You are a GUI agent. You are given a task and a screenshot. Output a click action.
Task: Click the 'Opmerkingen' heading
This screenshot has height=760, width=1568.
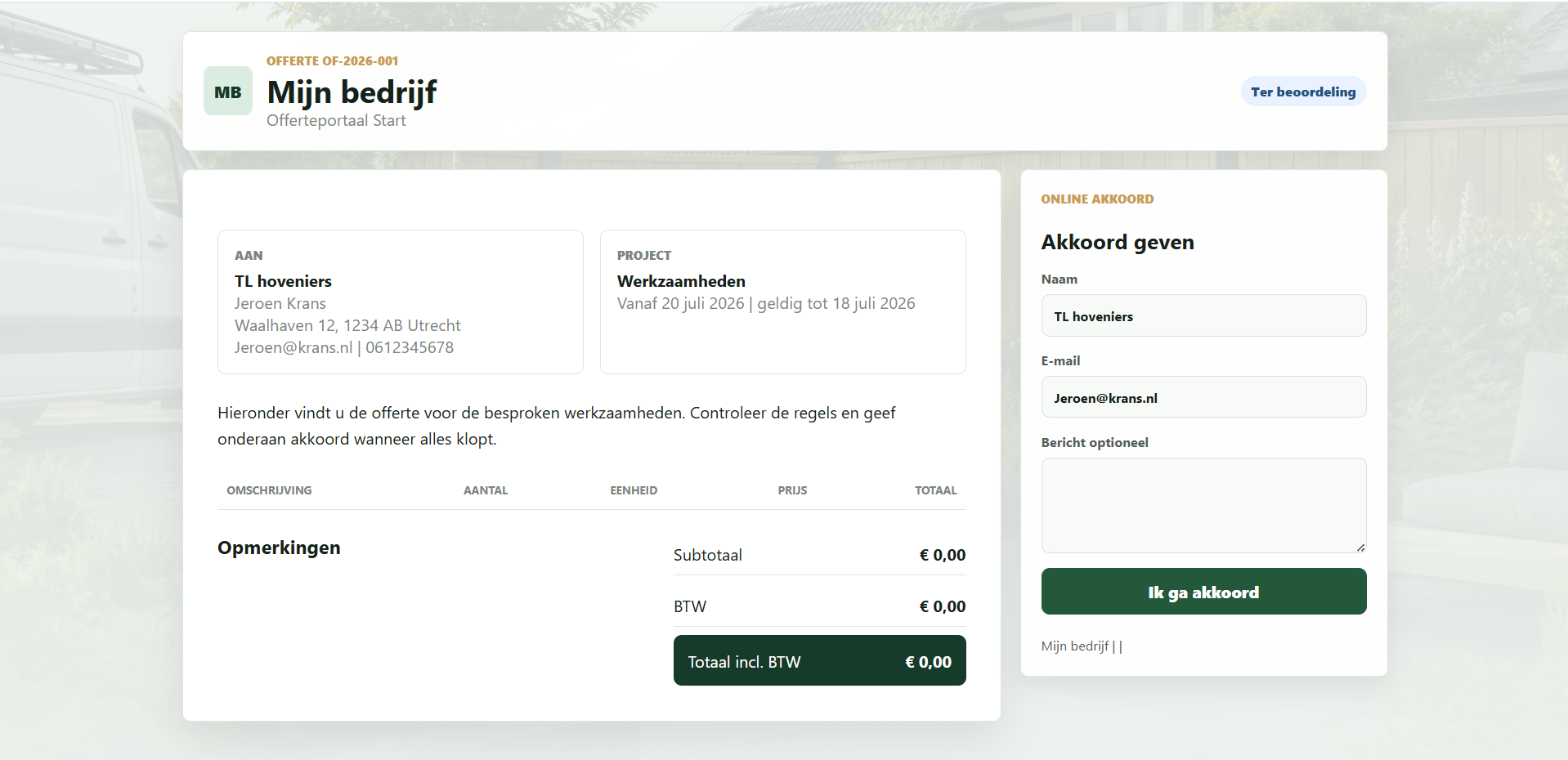point(279,548)
